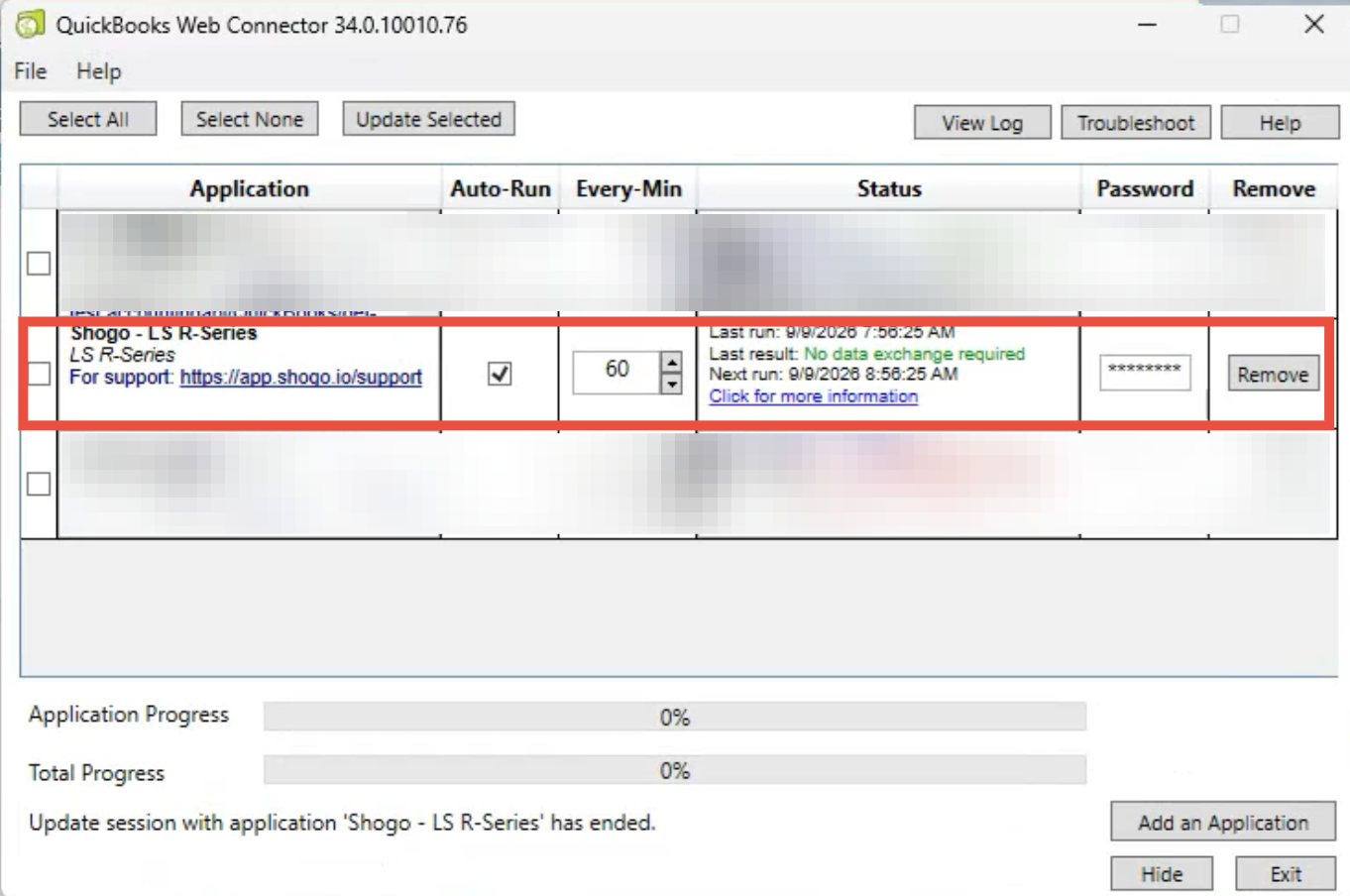Image resolution: width=1350 pixels, height=896 pixels.
Task: Remove the Shogo - LS R-Series application
Action: click(x=1274, y=375)
